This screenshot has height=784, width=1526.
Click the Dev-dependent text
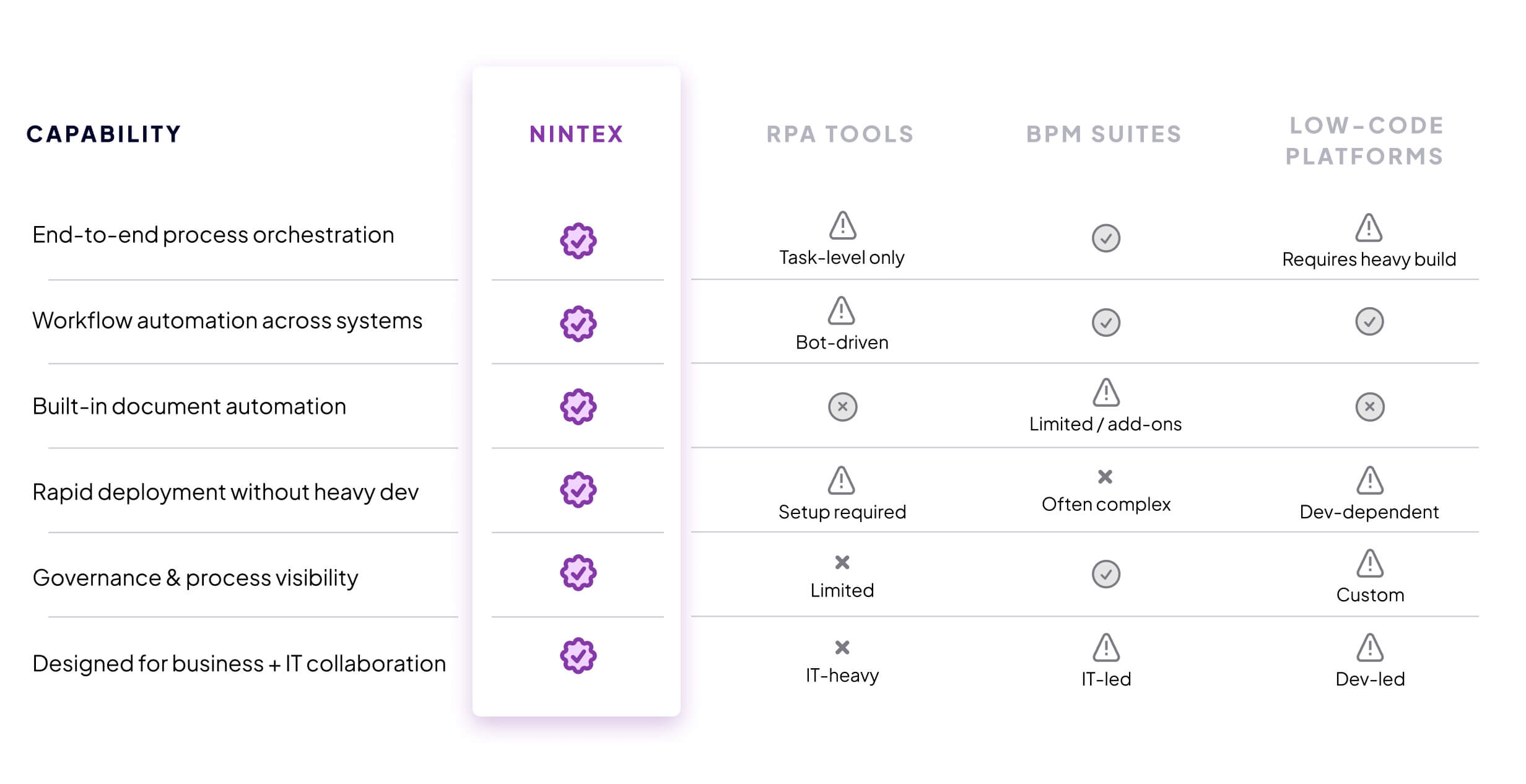1369,512
